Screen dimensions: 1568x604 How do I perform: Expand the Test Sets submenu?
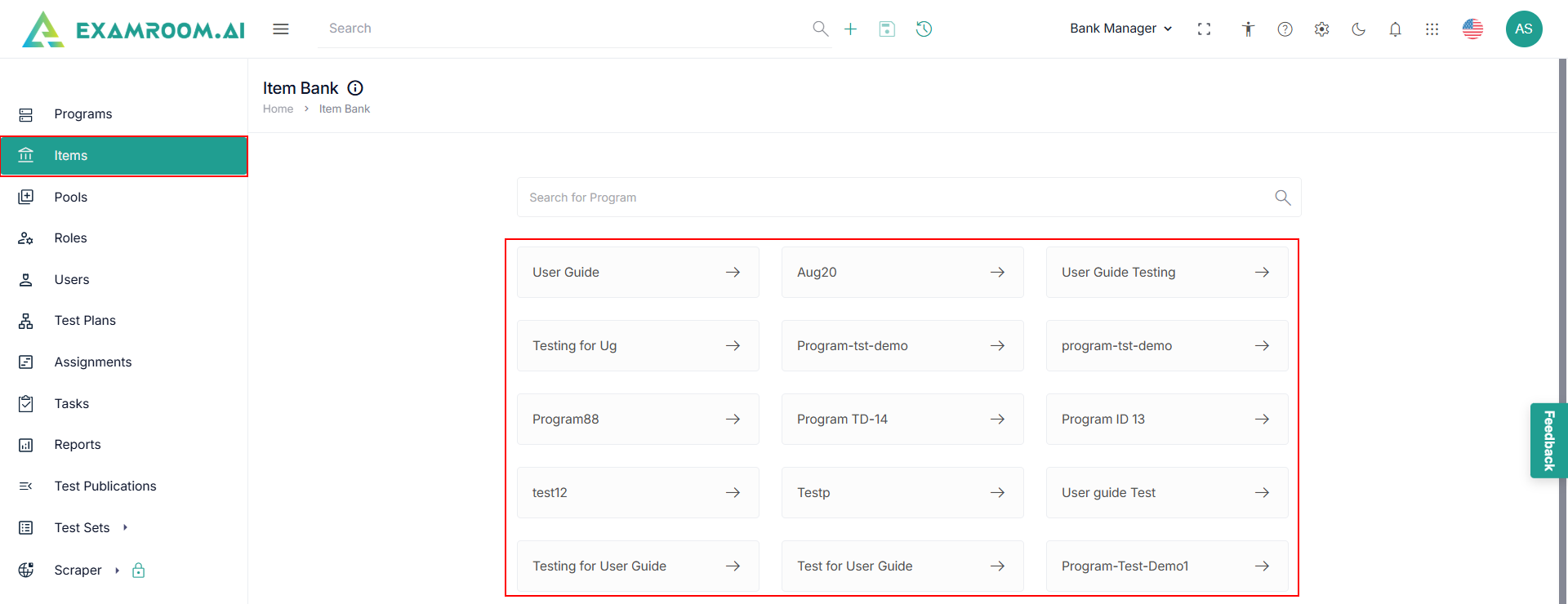click(125, 527)
